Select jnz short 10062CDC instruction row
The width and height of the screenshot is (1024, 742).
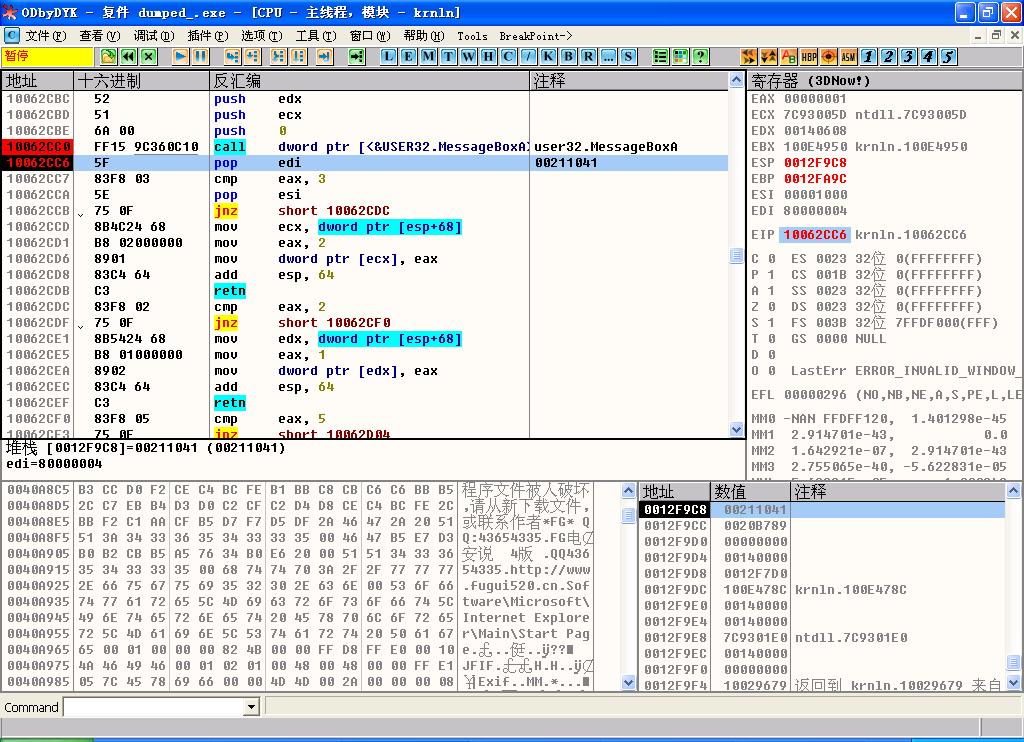tap(364, 211)
